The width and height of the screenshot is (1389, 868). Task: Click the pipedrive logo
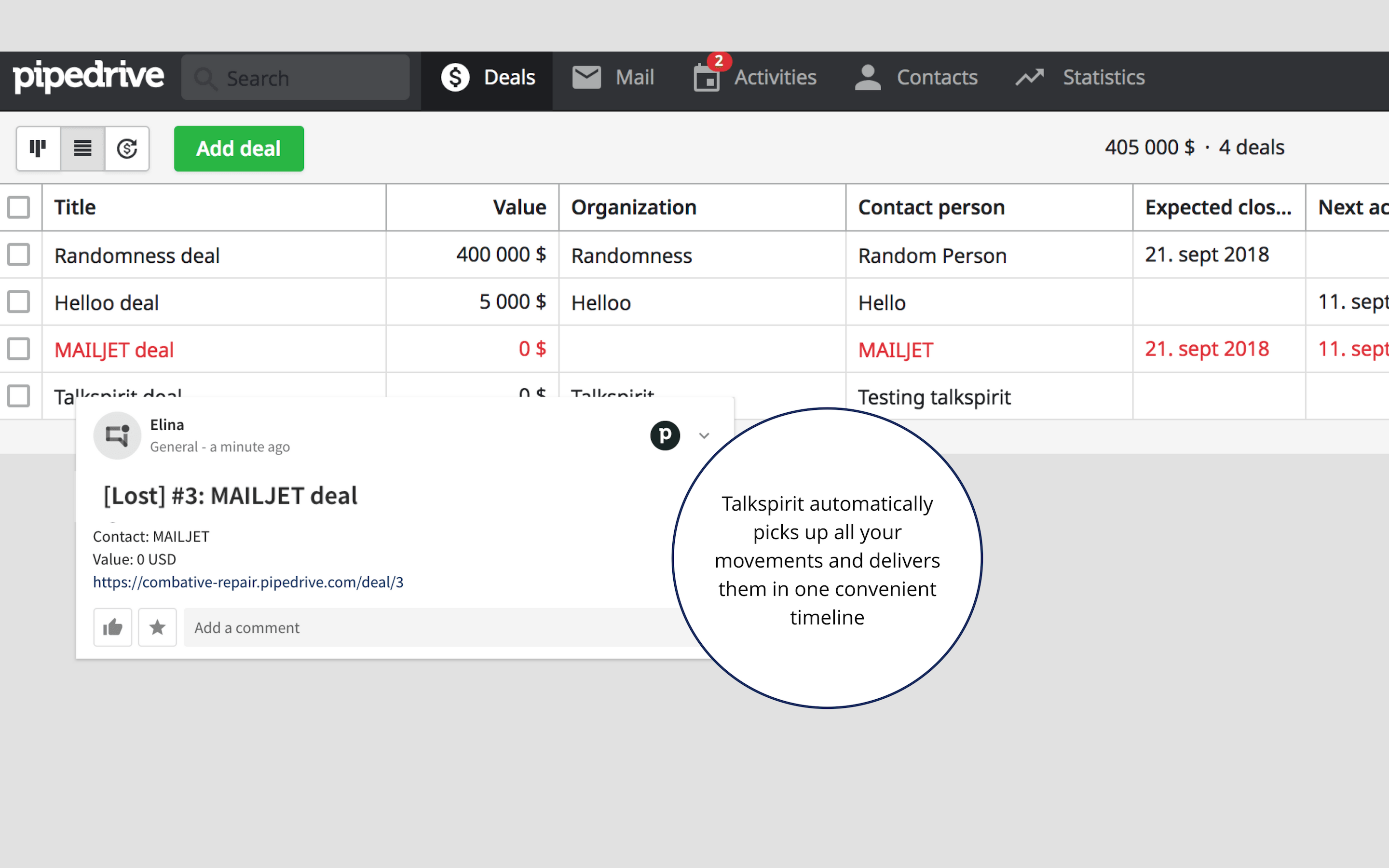88,77
